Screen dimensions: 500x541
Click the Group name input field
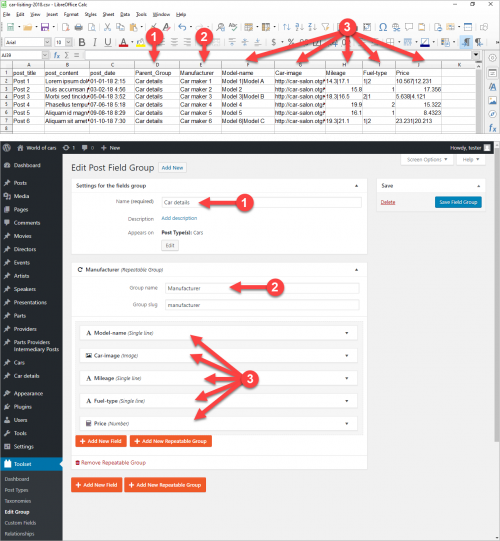click(262, 288)
